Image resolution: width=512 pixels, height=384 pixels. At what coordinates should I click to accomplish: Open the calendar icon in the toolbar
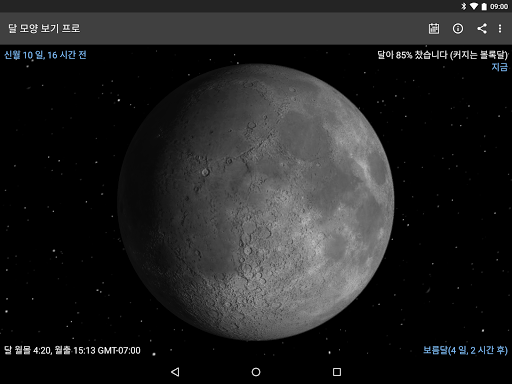click(434, 29)
